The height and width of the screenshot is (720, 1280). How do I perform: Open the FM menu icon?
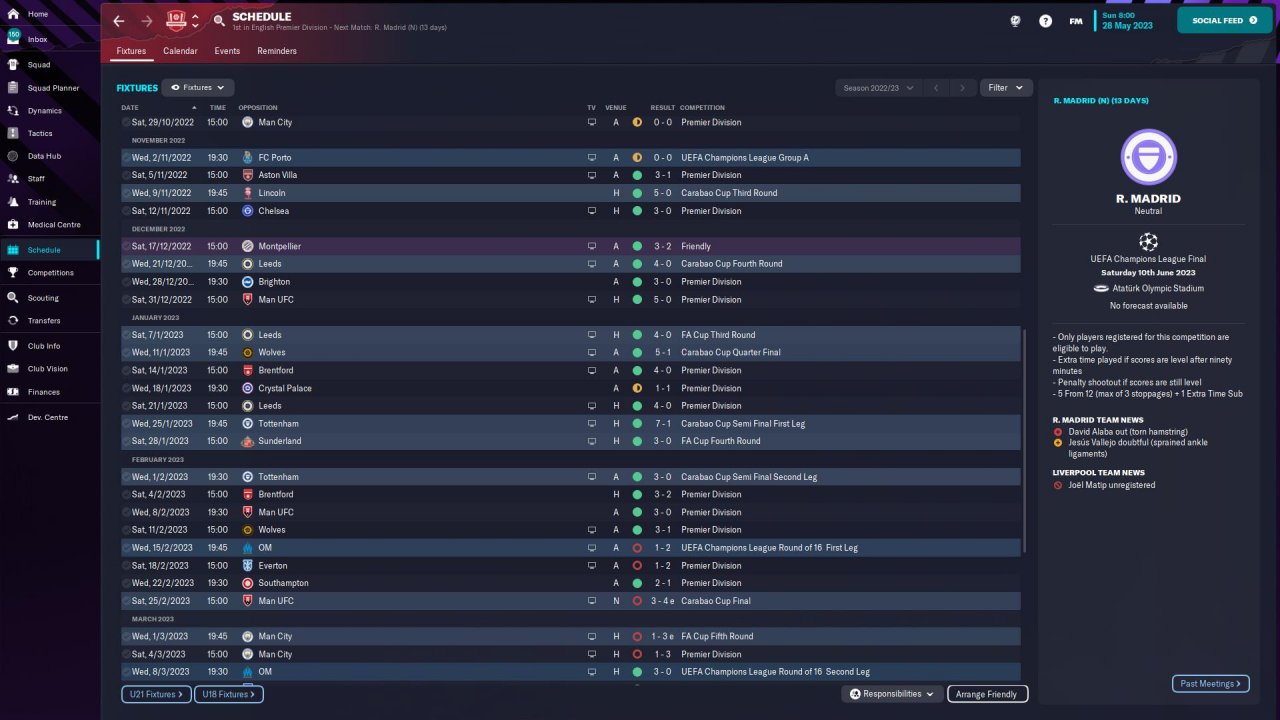tap(1076, 21)
